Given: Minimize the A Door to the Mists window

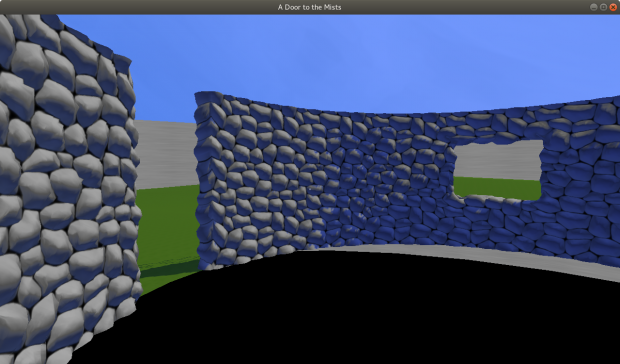Looking at the screenshot, I should tap(594, 7).
